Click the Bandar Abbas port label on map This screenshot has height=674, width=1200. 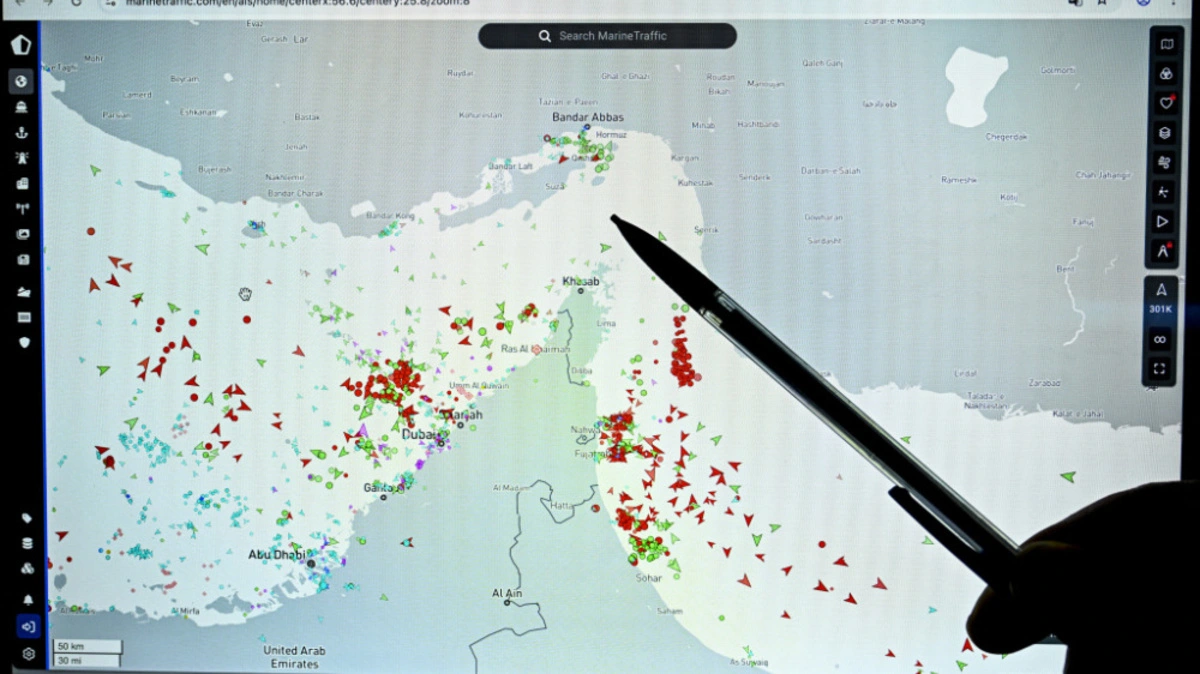[x=587, y=117]
